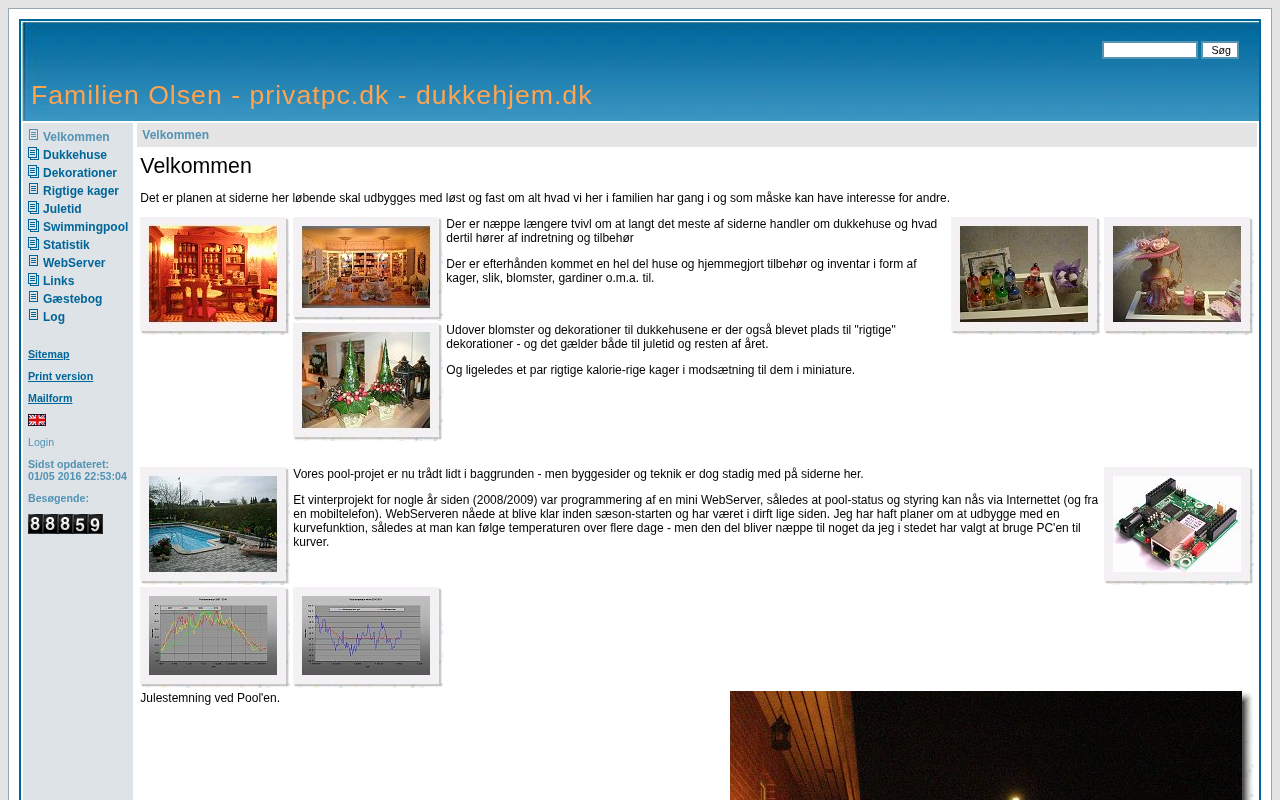Click the Søg search button
Image resolution: width=1280 pixels, height=800 pixels.
[x=1220, y=50]
